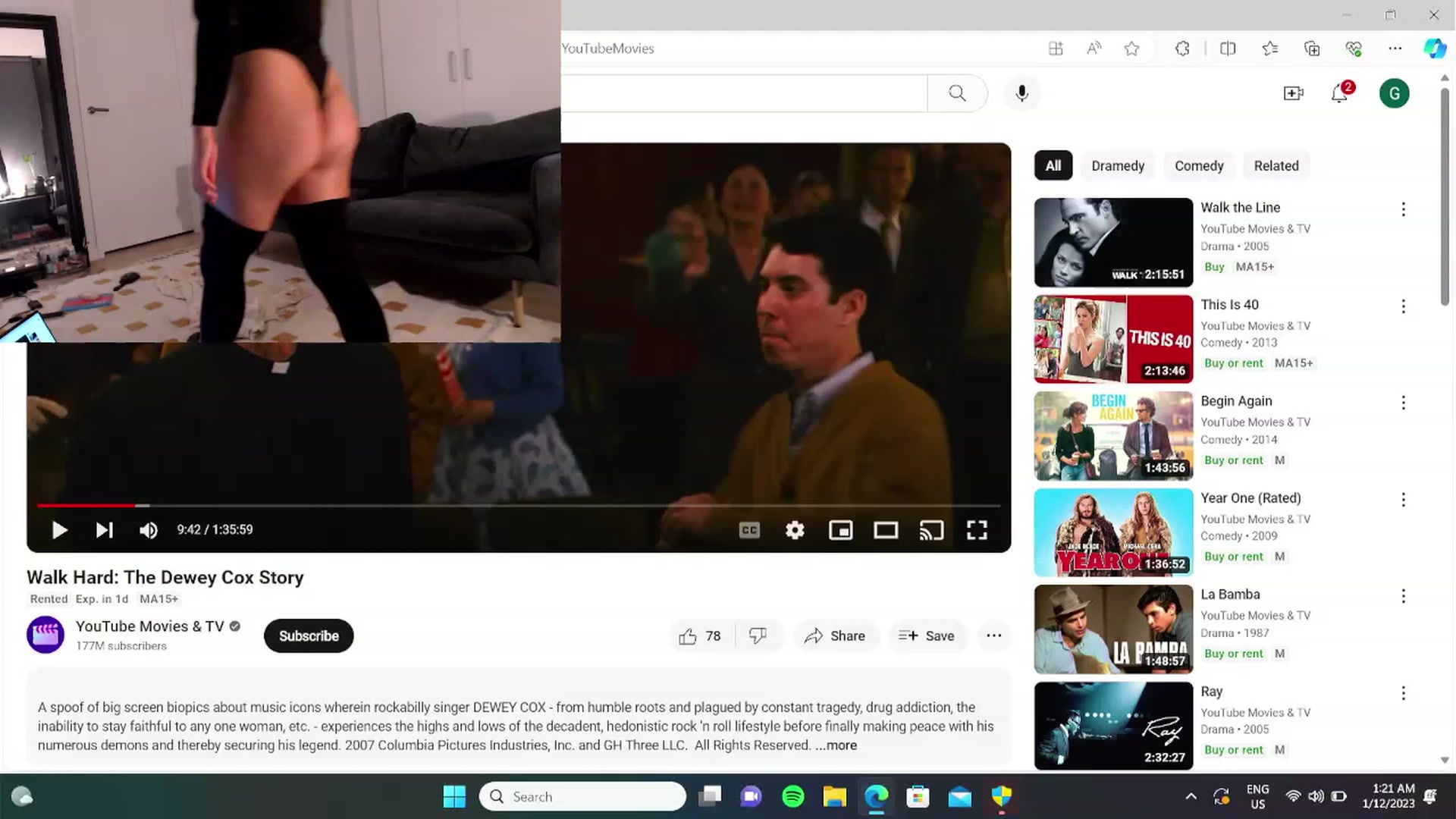Click the Walk the Line title link
The width and height of the screenshot is (1456, 819).
pos(1240,208)
